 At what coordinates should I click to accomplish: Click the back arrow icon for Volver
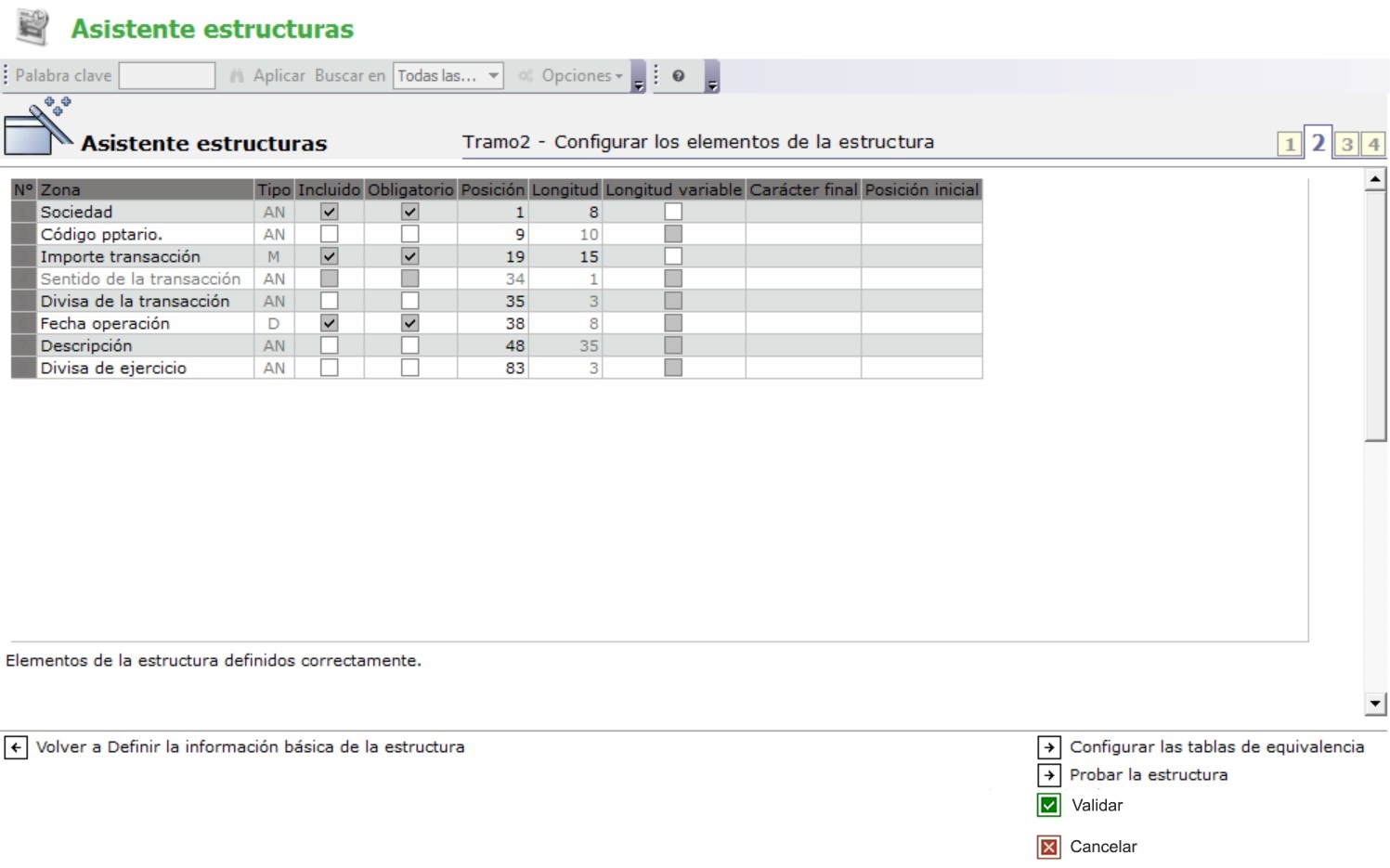point(16,747)
